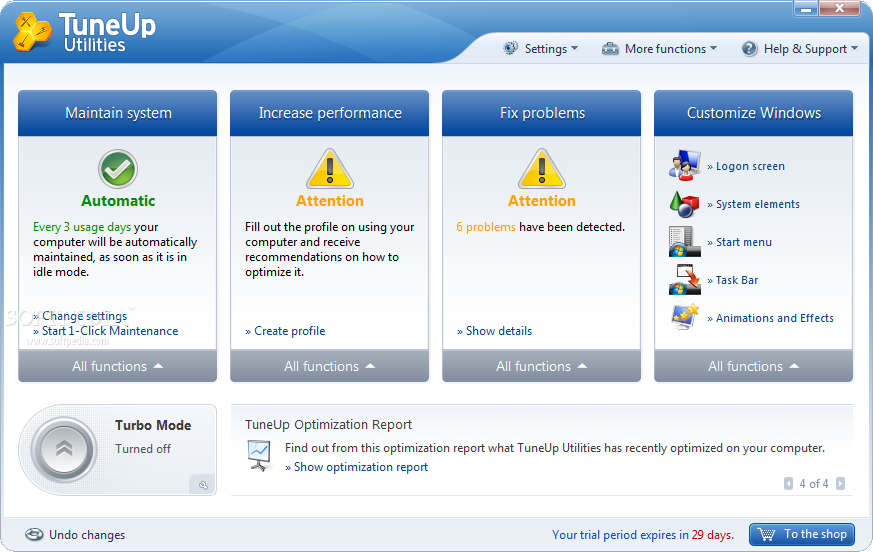The image size is (873, 552).
Task: Click the Undo changes text
Action: pyautogui.click(x=87, y=535)
